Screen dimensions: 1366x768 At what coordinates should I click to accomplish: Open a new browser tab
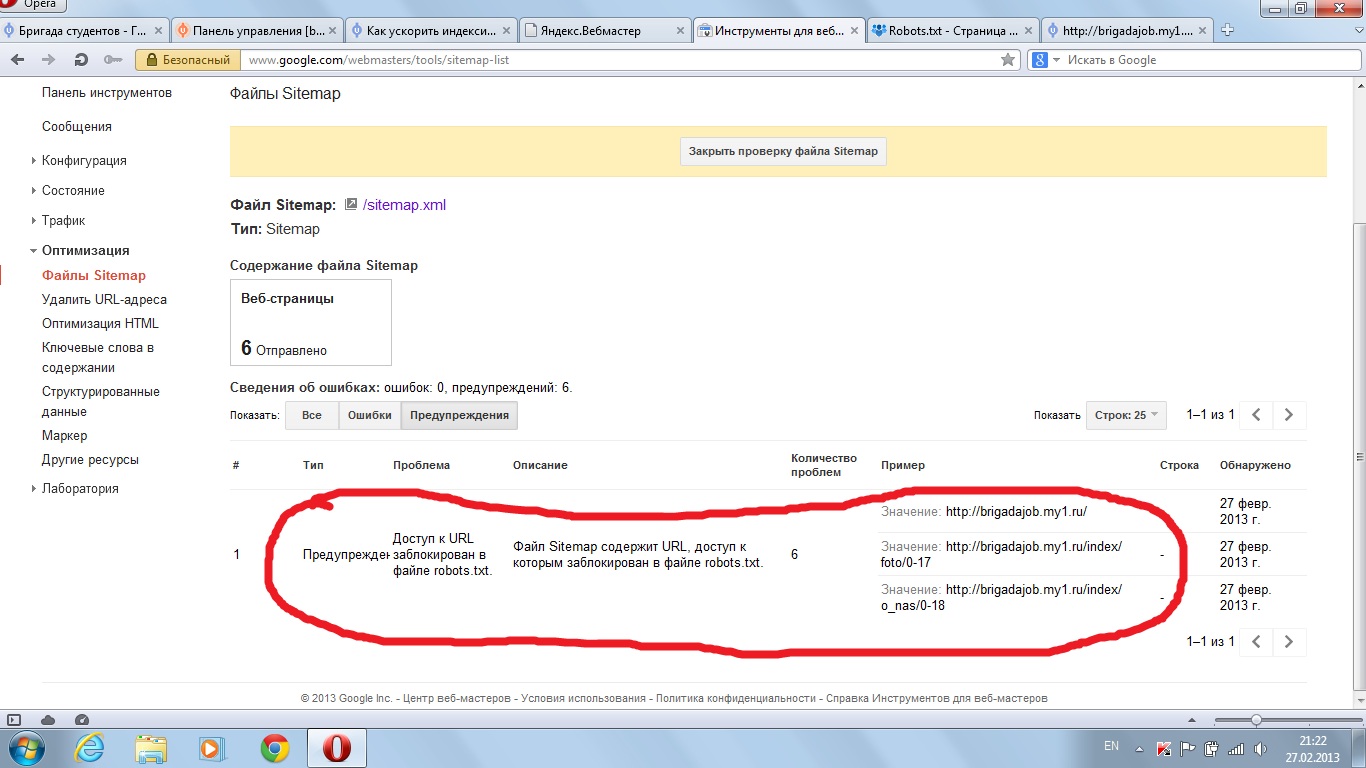(1228, 30)
